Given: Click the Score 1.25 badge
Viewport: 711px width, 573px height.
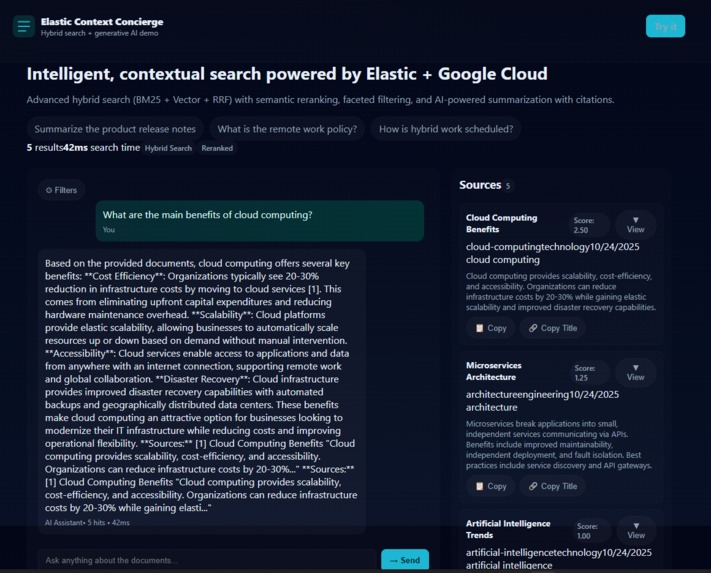Looking at the screenshot, I should (589, 373).
